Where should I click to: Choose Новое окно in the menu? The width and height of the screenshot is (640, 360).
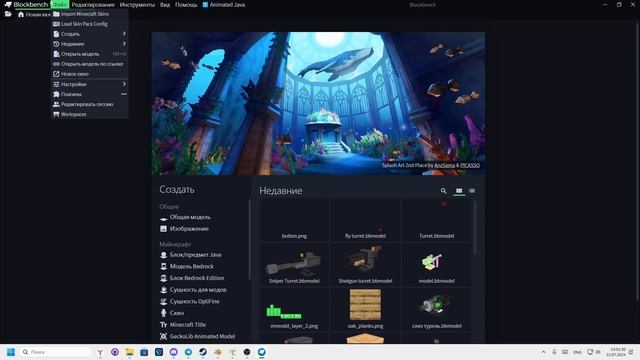coord(90,74)
